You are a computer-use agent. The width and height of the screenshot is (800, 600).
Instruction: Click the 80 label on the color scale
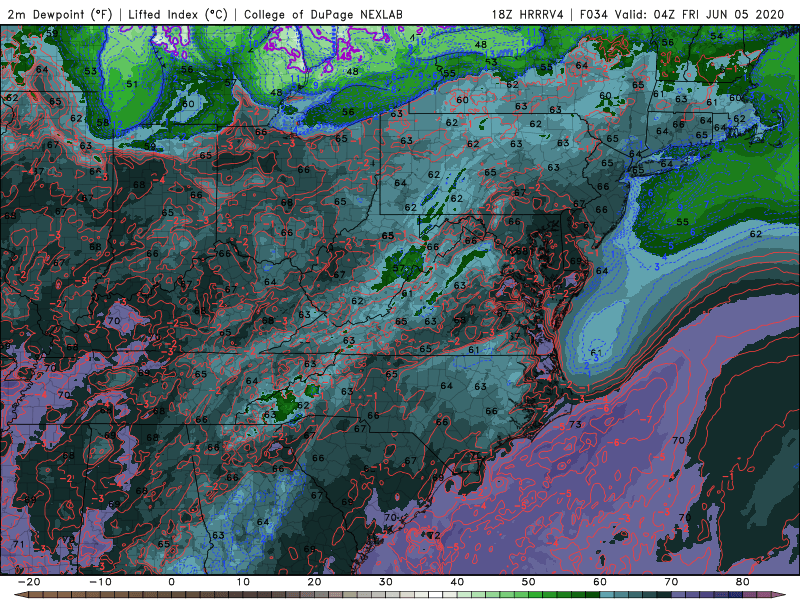coord(743,582)
